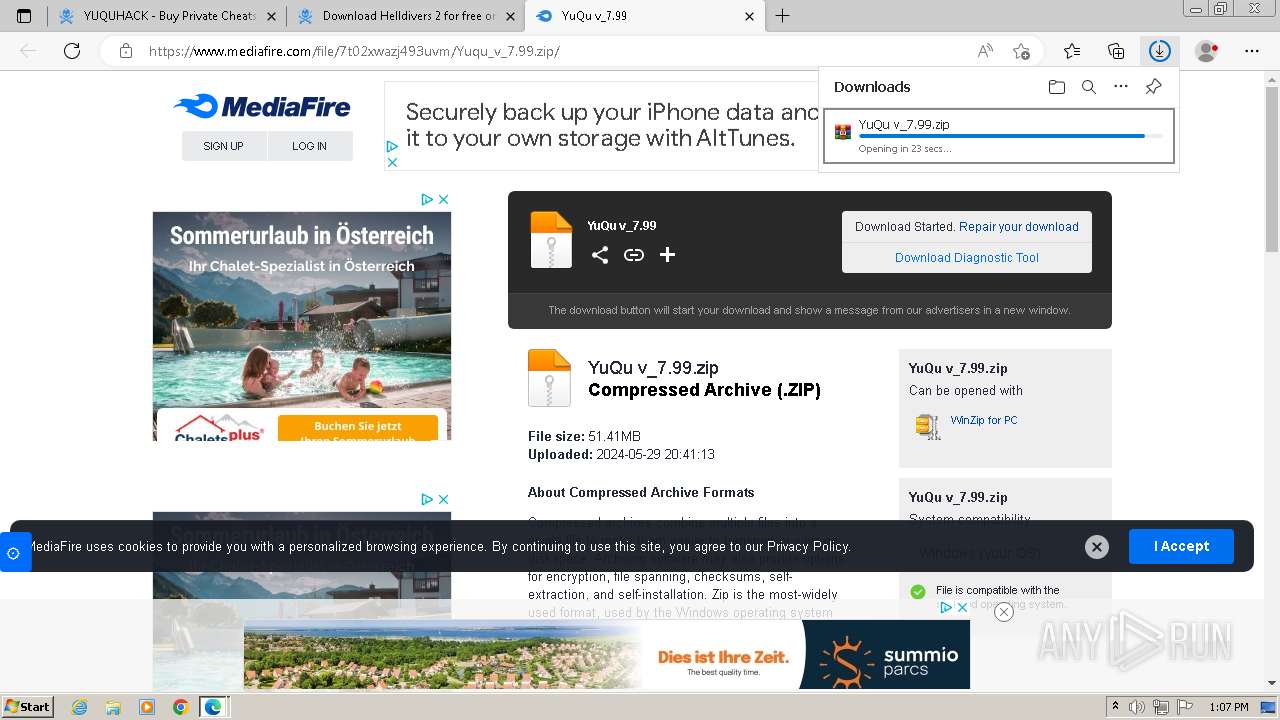Search downloads with the magnifier

(1089, 87)
